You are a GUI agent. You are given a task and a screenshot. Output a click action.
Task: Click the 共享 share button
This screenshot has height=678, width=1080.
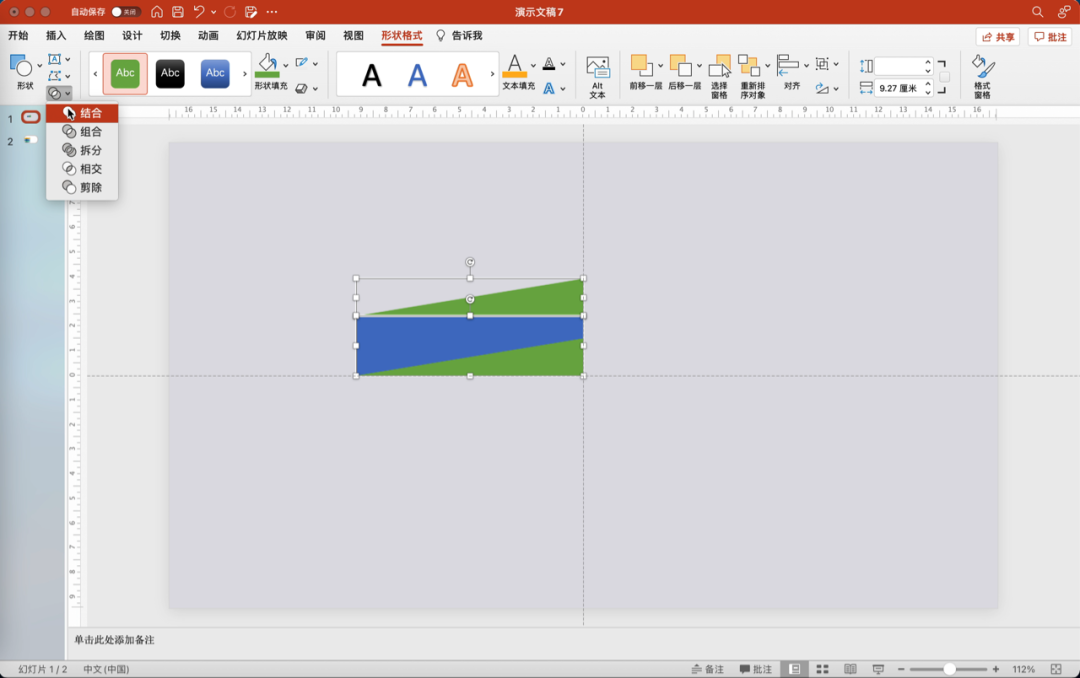coord(998,37)
